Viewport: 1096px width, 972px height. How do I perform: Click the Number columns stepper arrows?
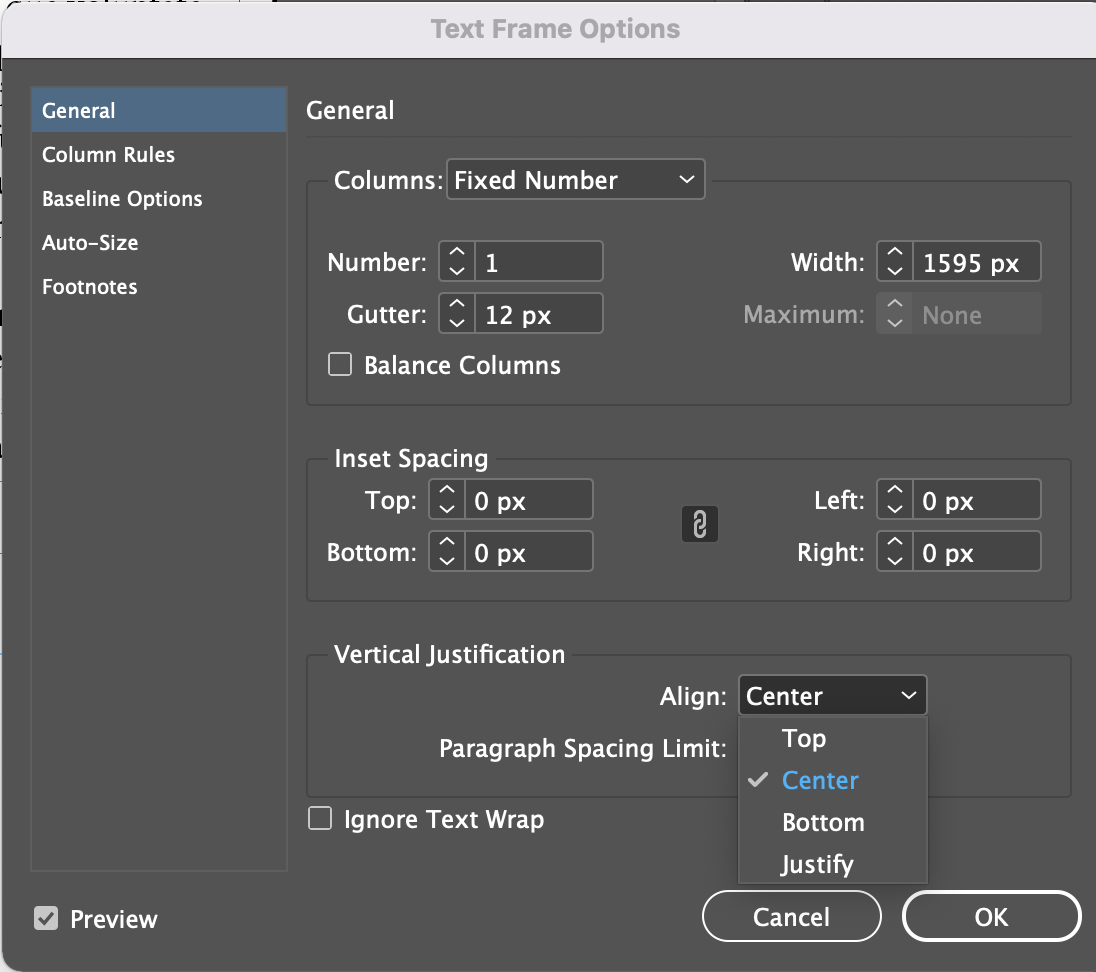pos(457,262)
